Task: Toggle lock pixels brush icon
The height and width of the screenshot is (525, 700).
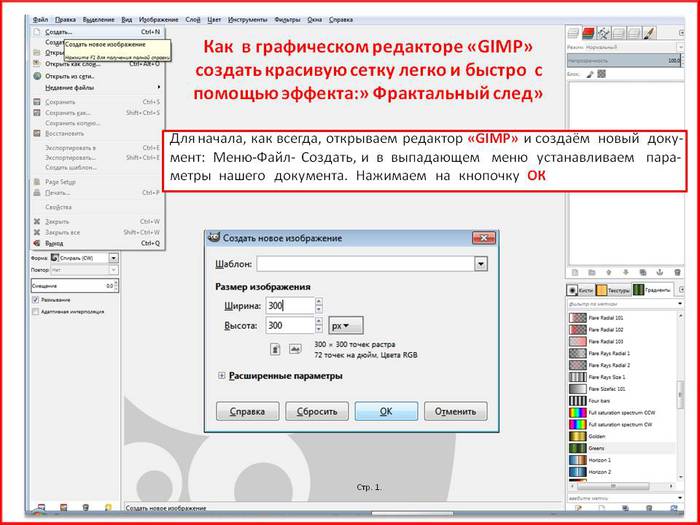Action: coord(590,74)
